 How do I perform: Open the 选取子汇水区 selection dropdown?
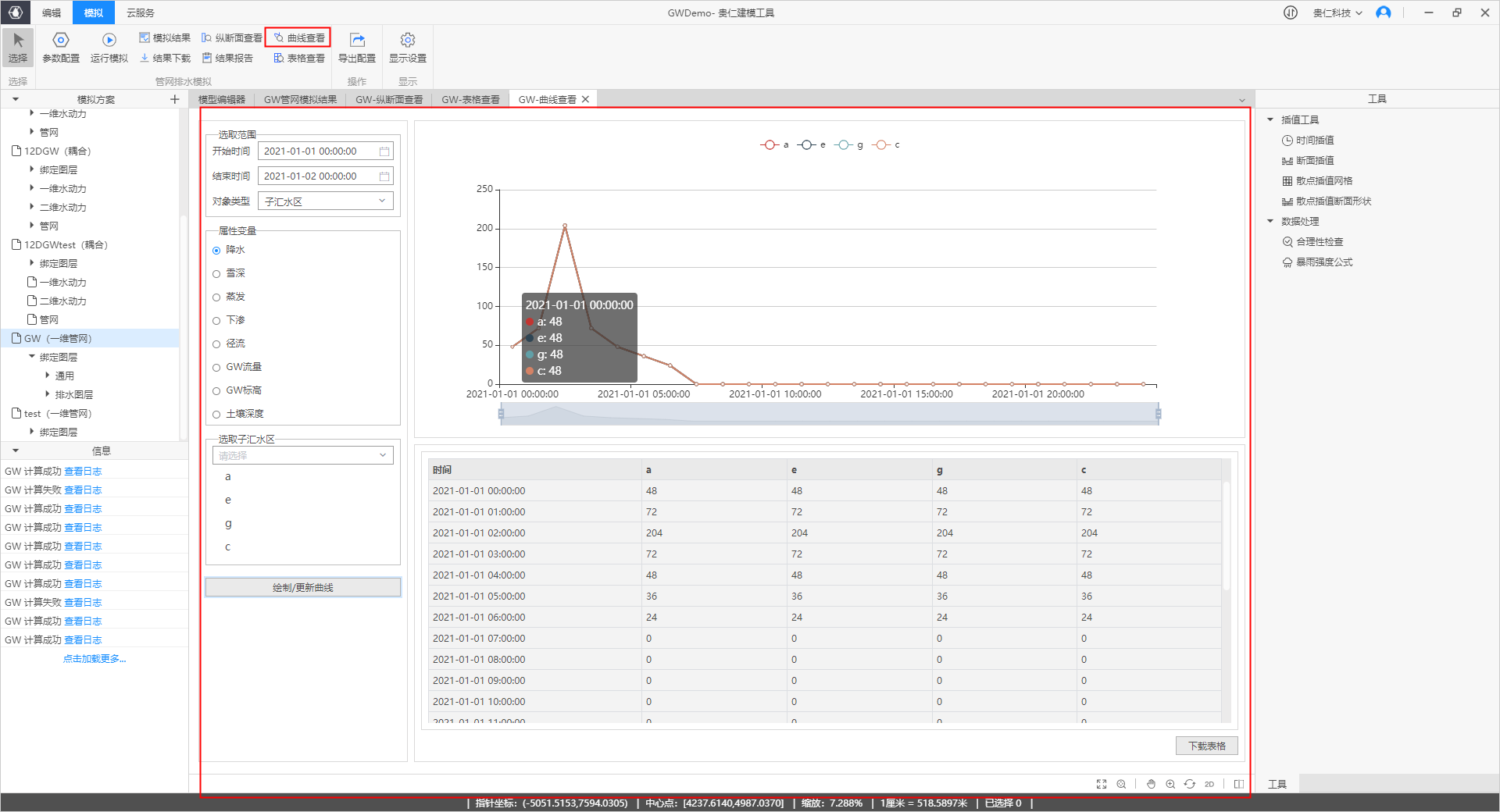[303, 455]
